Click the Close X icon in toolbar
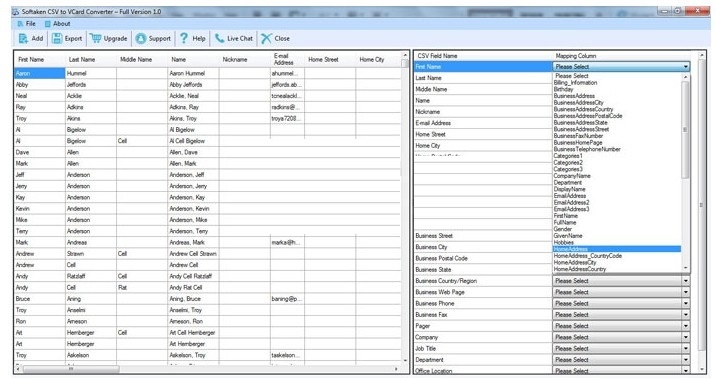 click(x=266, y=38)
